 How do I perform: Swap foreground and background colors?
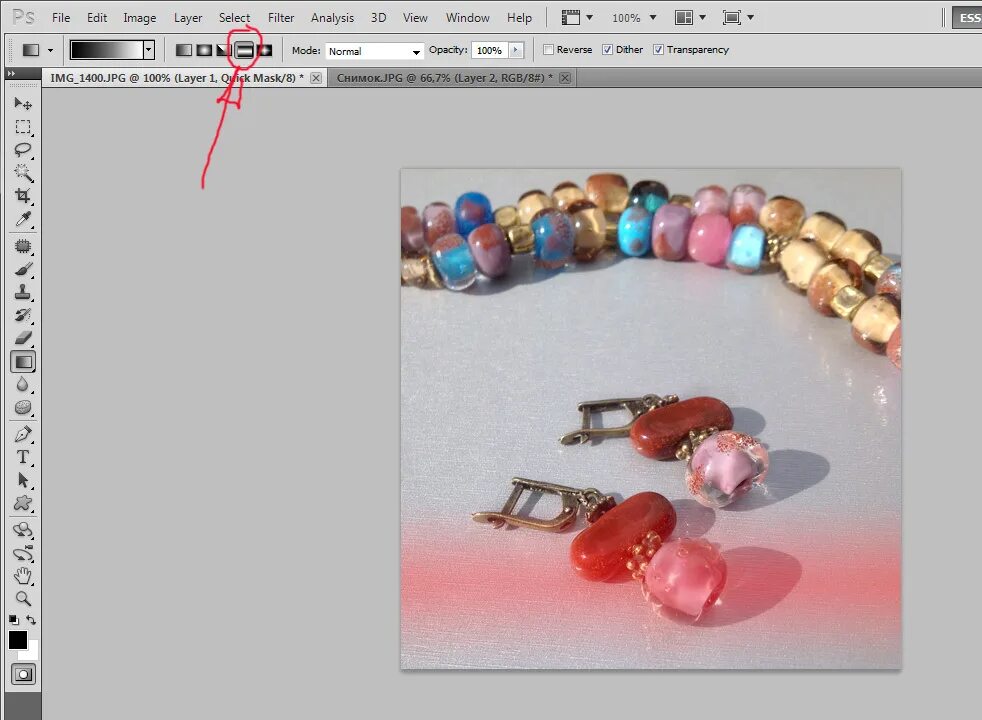click(x=31, y=619)
